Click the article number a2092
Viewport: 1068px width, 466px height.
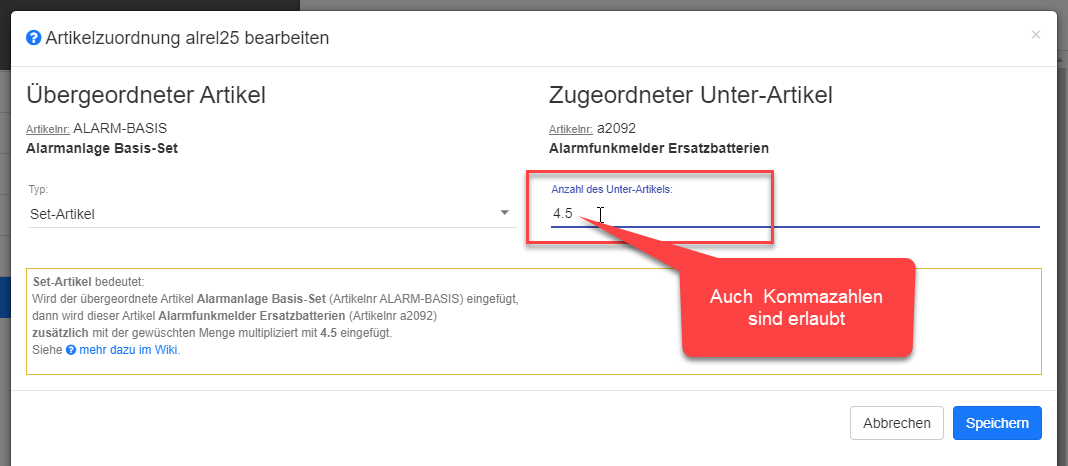pos(616,128)
